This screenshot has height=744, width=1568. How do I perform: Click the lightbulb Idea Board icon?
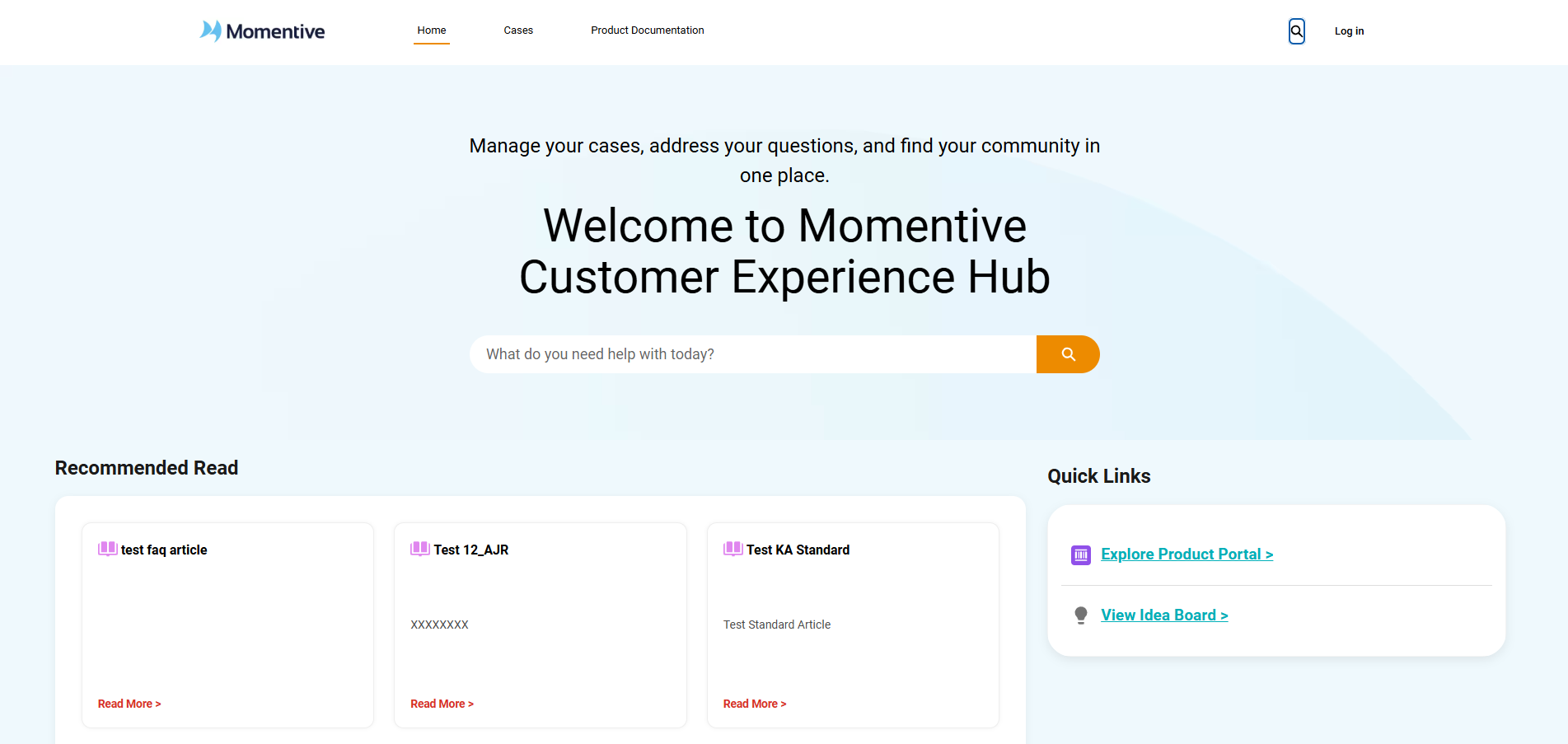click(1081, 615)
